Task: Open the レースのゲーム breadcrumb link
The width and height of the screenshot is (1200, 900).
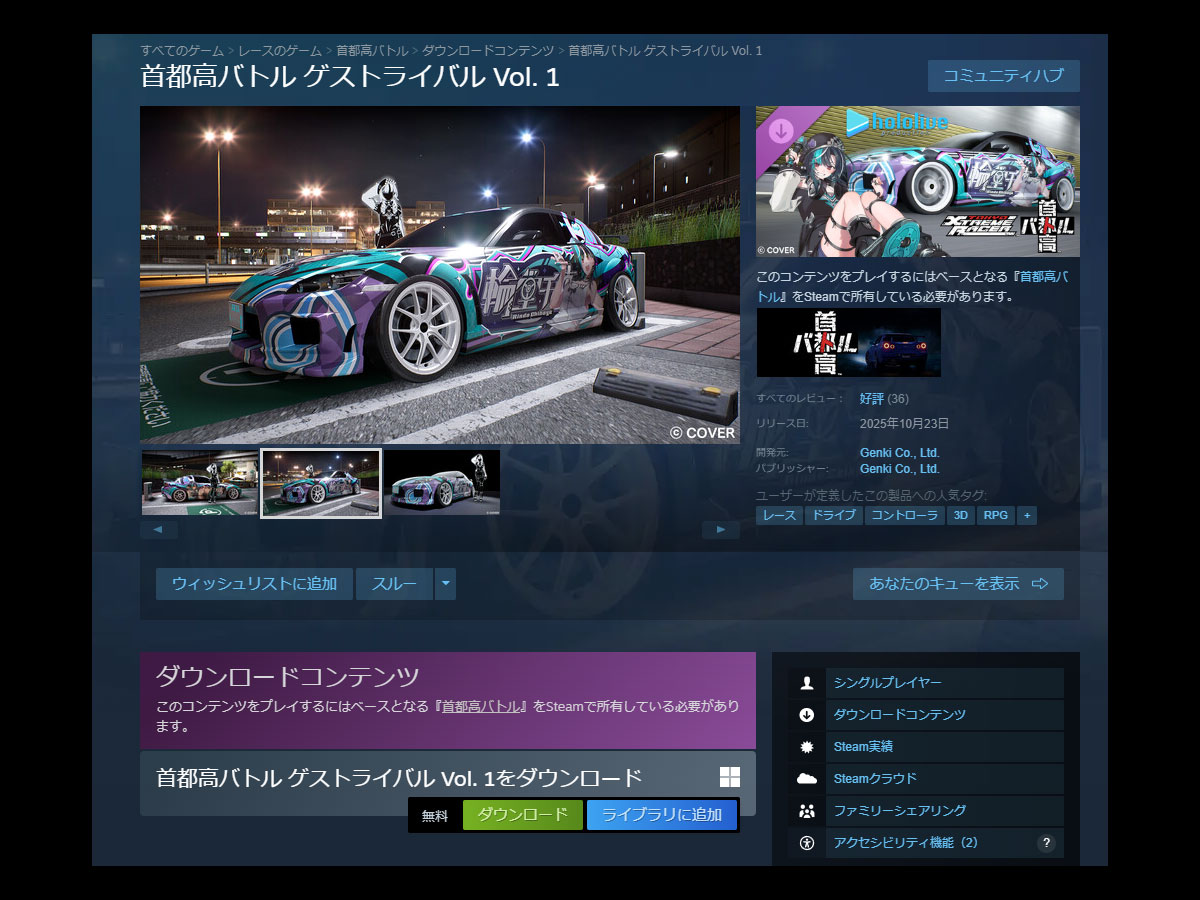Action: [280, 50]
